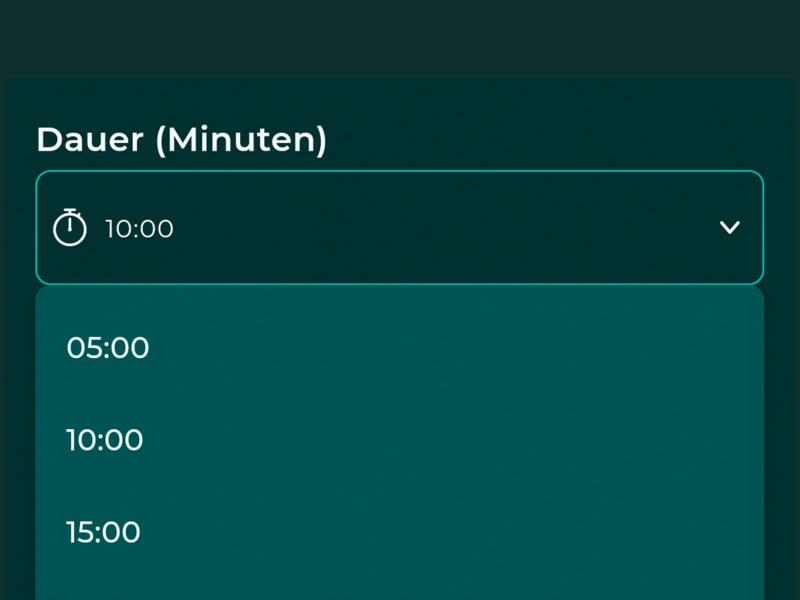This screenshot has height=600, width=800.
Task: Click the Dauer (Minuten) heading
Action: point(182,139)
